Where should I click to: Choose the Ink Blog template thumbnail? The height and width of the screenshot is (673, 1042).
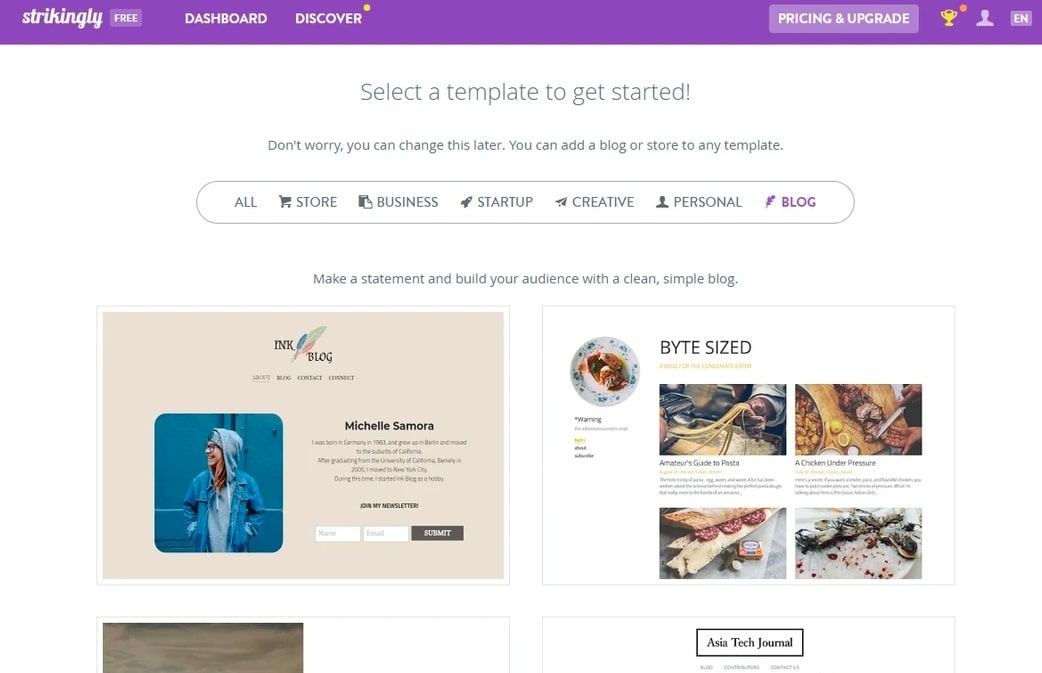click(x=303, y=445)
